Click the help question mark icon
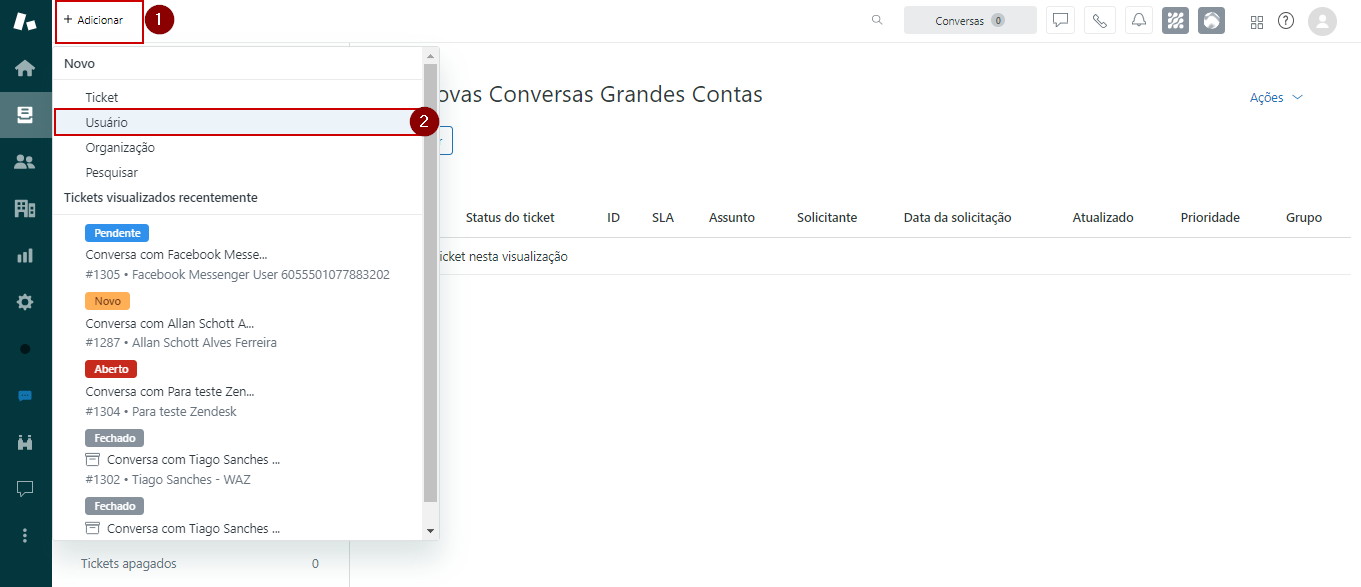Screen dimensions: 1361x587 1286,21
